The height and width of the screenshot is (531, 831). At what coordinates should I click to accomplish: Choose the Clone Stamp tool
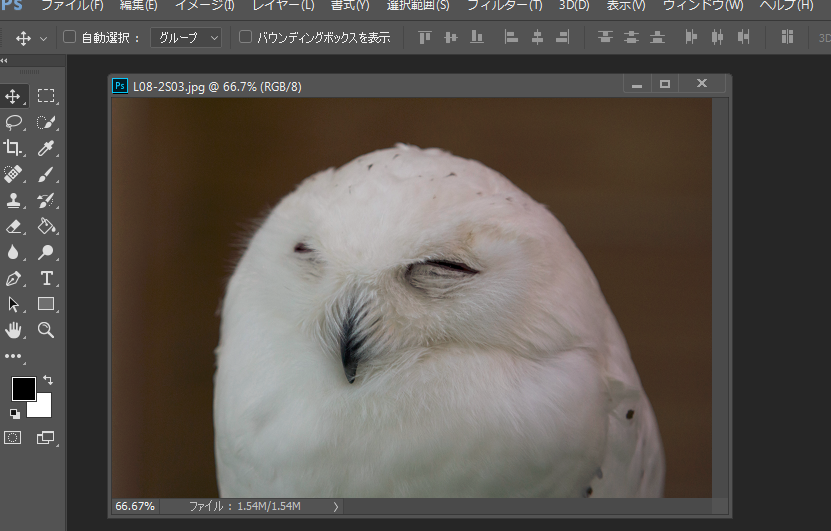coord(14,200)
